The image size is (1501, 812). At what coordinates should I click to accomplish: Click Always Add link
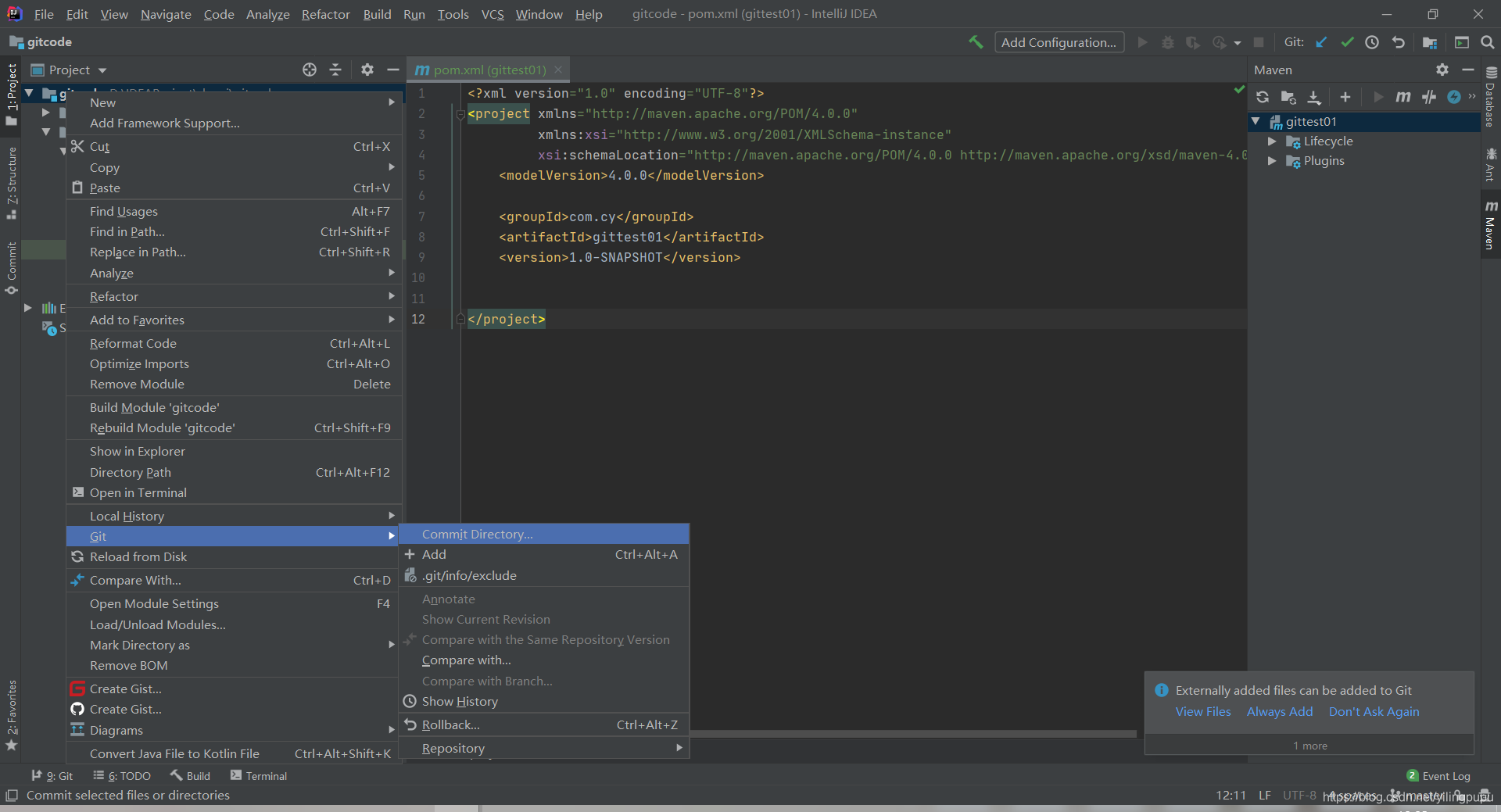point(1280,711)
